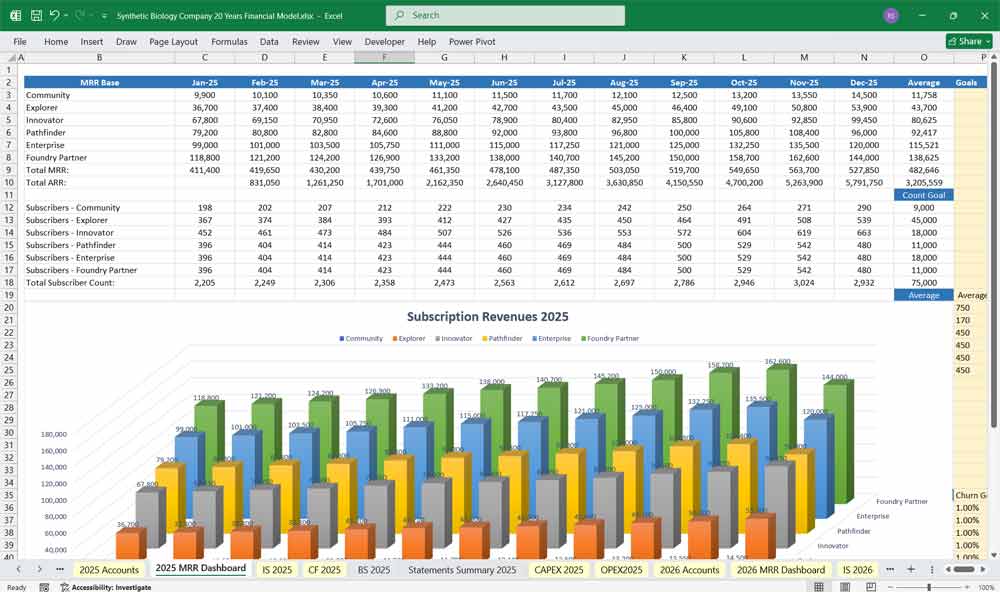Switch to Page Layout view on the status bar

[843, 586]
